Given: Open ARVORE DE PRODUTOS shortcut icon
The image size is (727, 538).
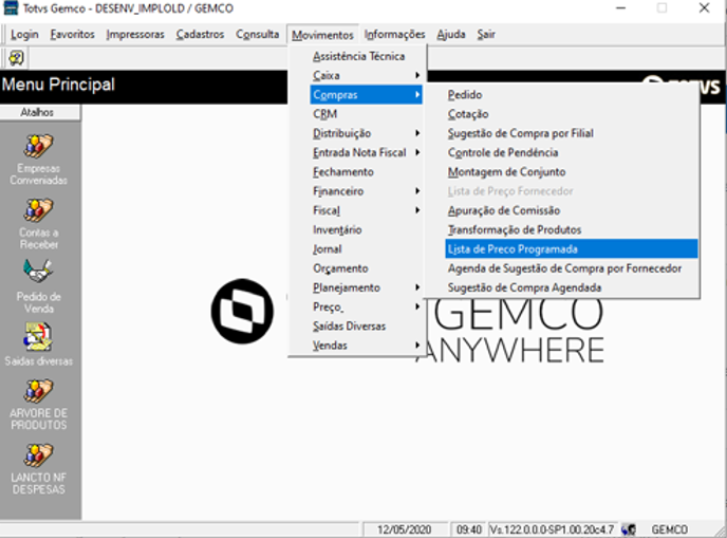Looking at the screenshot, I should pos(38,391).
